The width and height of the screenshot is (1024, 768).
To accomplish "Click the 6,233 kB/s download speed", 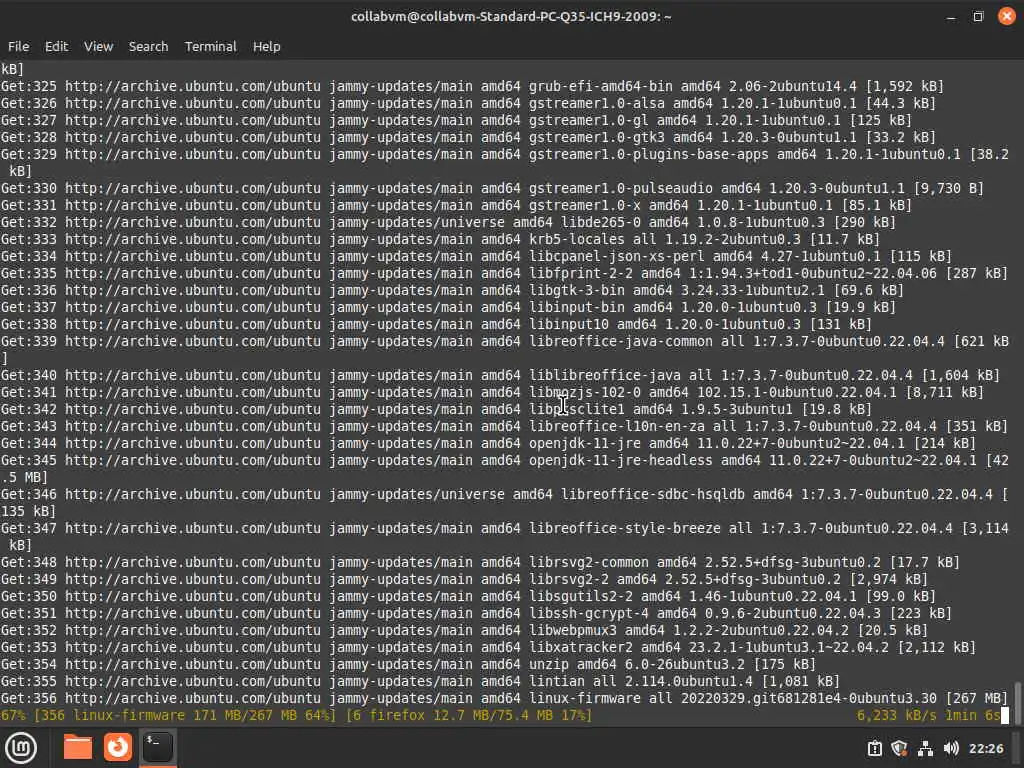I will (897, 715).
